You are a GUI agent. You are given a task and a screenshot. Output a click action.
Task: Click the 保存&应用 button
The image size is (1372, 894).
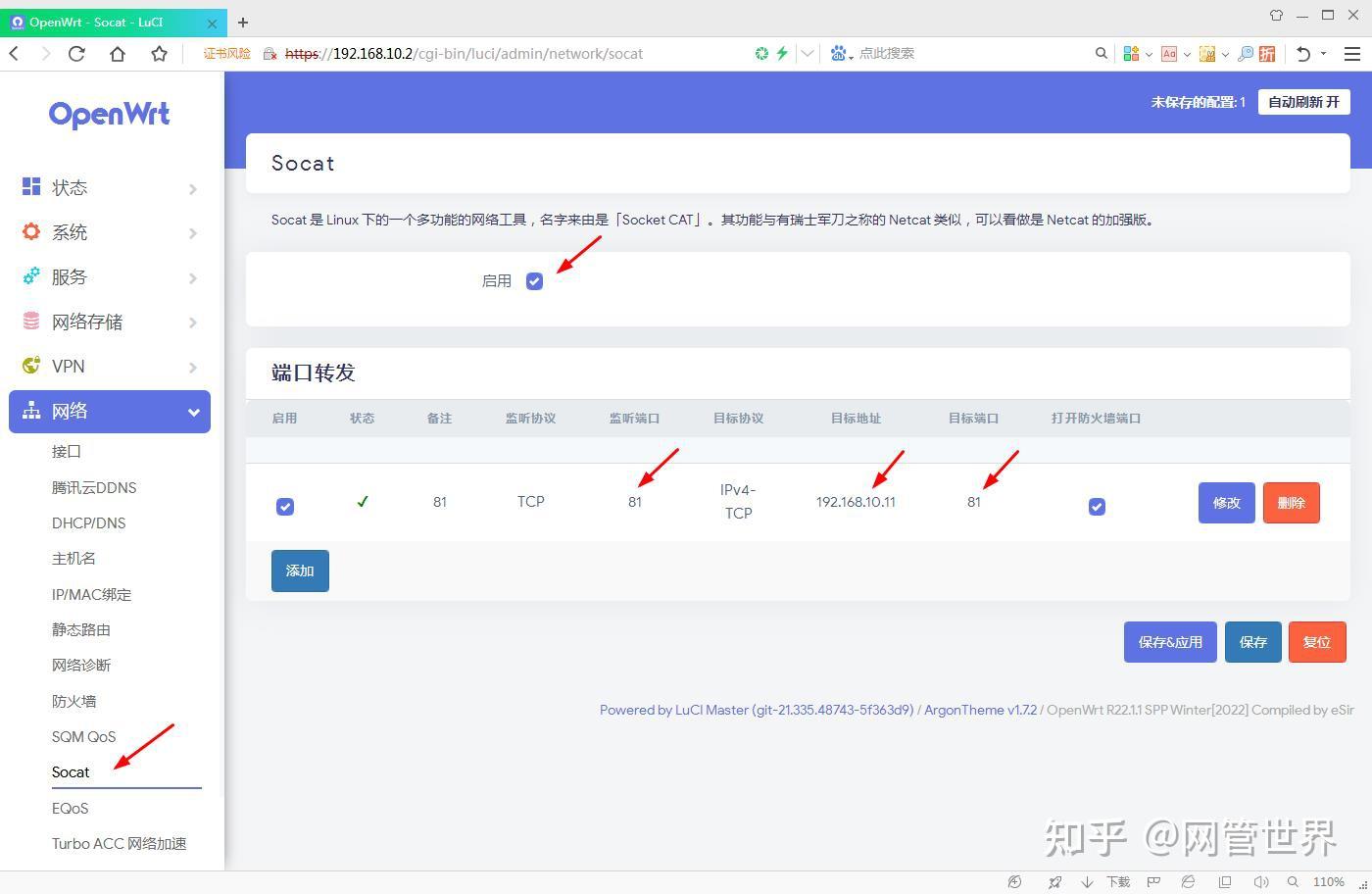click(x=1169, y=642)
